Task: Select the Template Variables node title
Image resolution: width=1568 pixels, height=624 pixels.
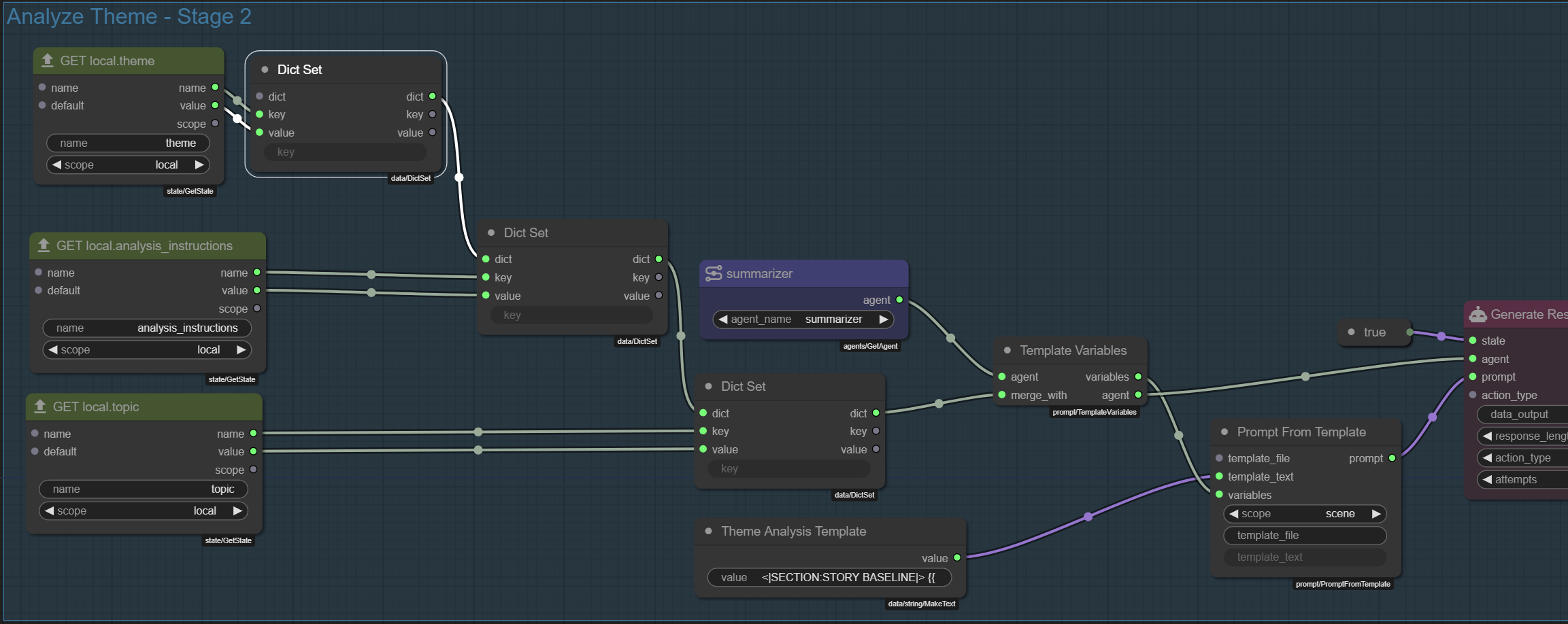Action: click(x=1073, y=350)
